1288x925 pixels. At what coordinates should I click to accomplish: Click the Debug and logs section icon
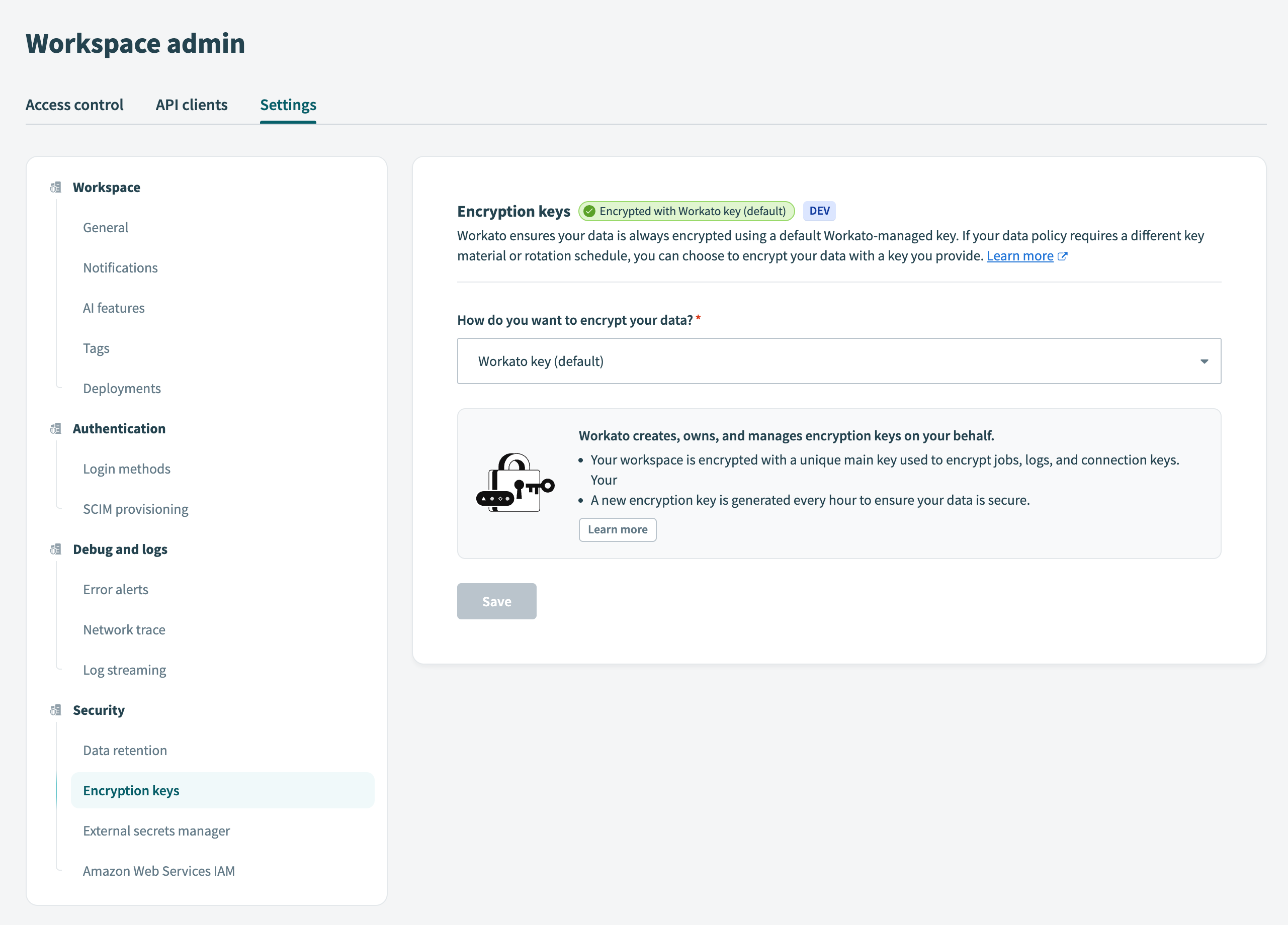(x=55, y=549)
